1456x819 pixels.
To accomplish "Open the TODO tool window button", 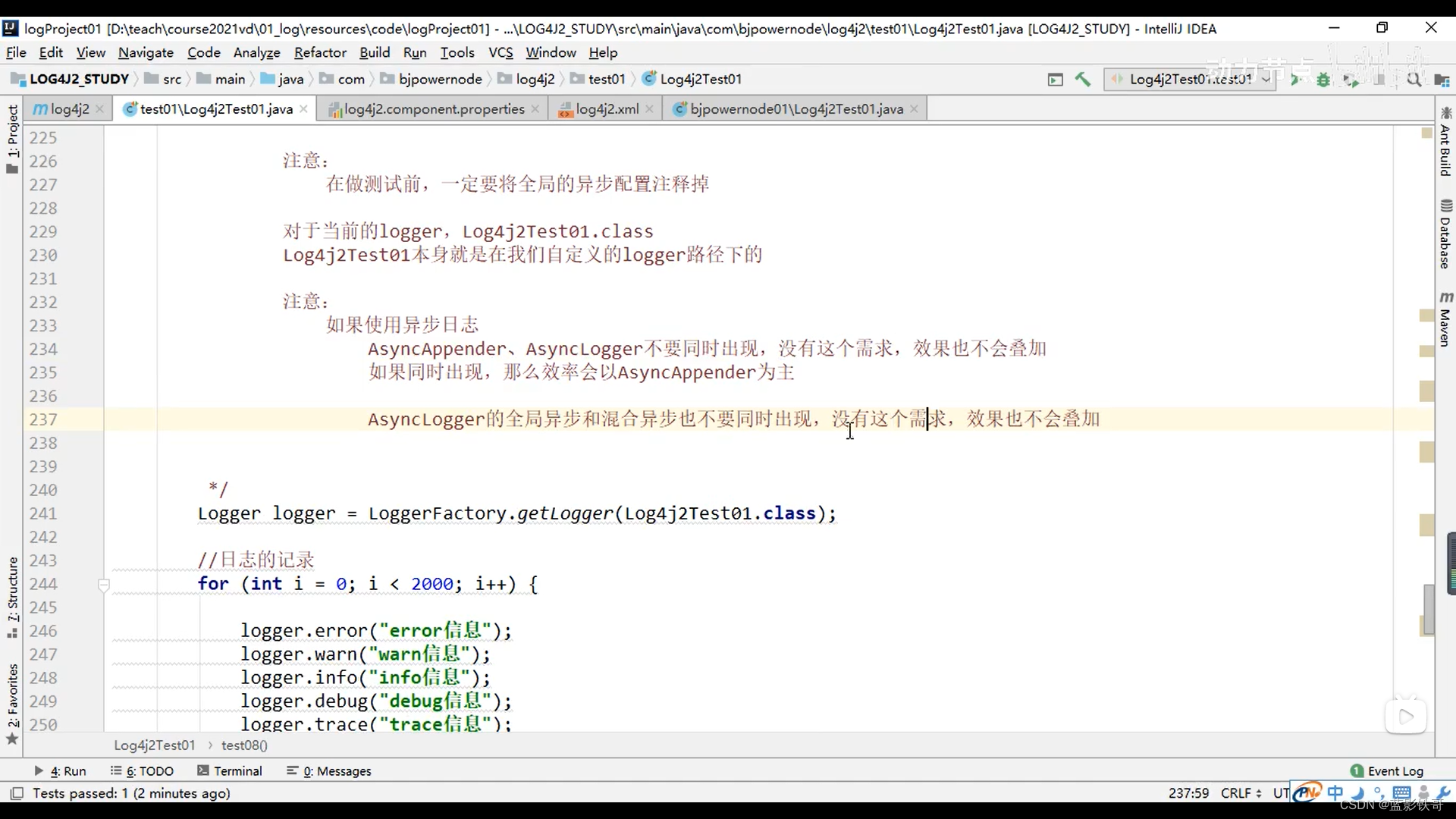I will [142, 770].
